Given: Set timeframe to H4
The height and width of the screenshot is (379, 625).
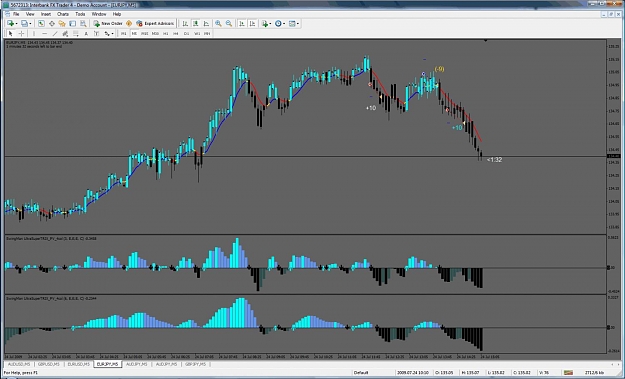Looking at the screenshot, I should click(x=175, y=34).
